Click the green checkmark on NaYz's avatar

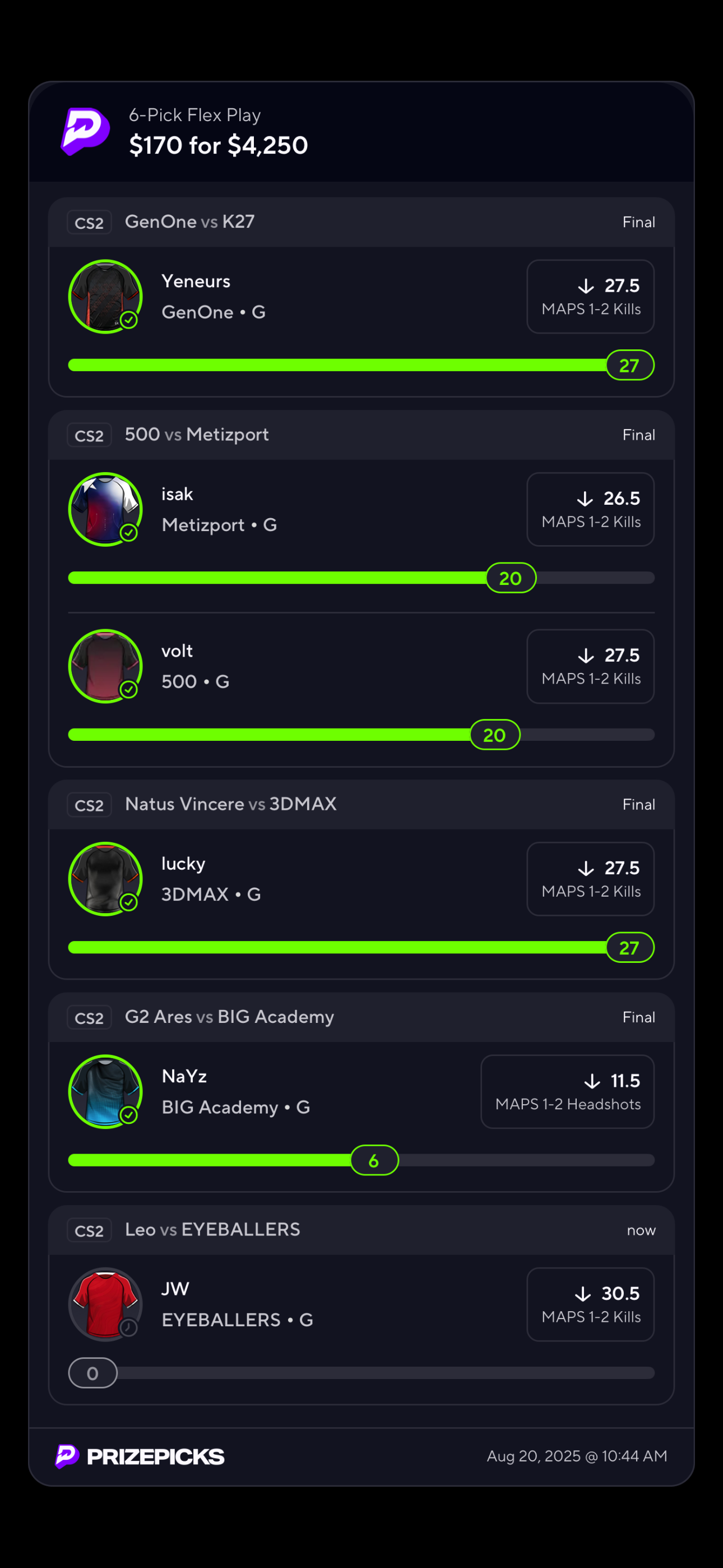[128, 1114]
